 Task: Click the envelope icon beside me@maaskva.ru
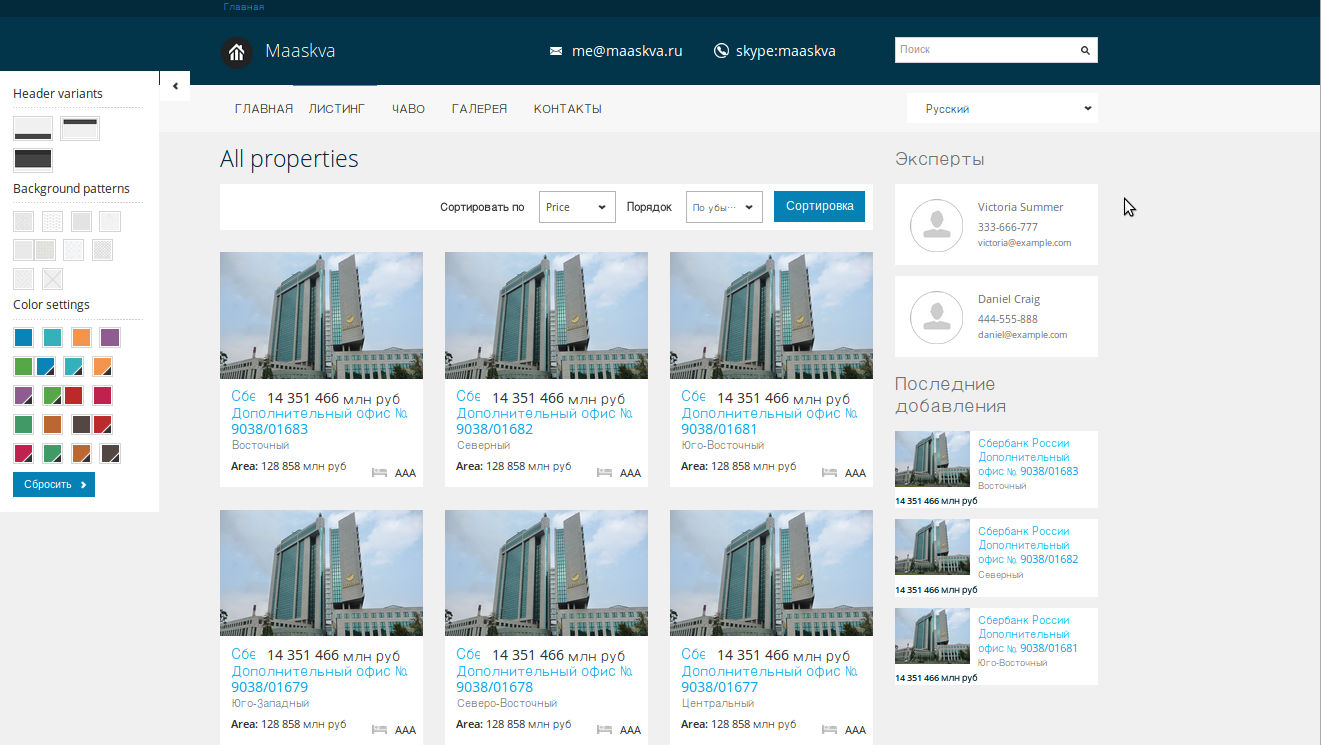(556, 51)
